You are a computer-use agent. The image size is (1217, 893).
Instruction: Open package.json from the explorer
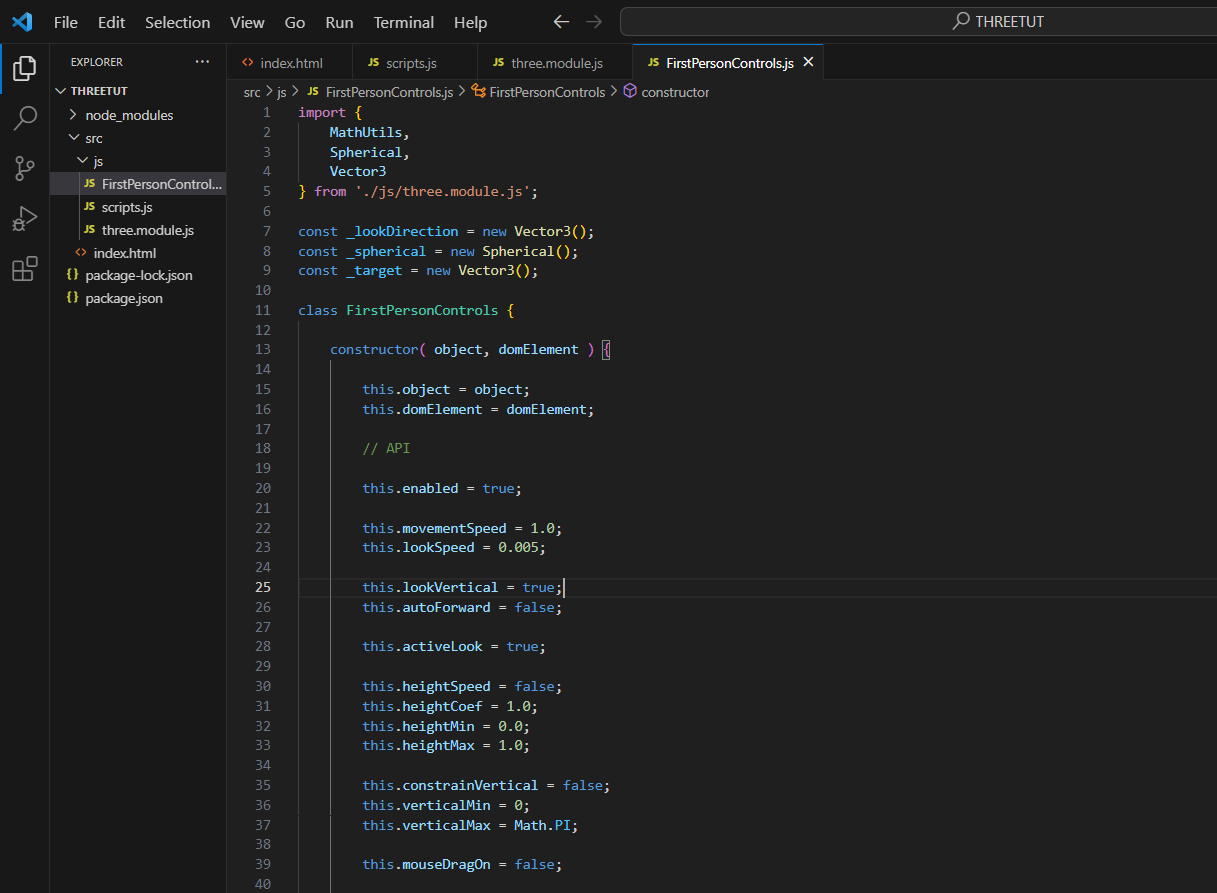124,298
